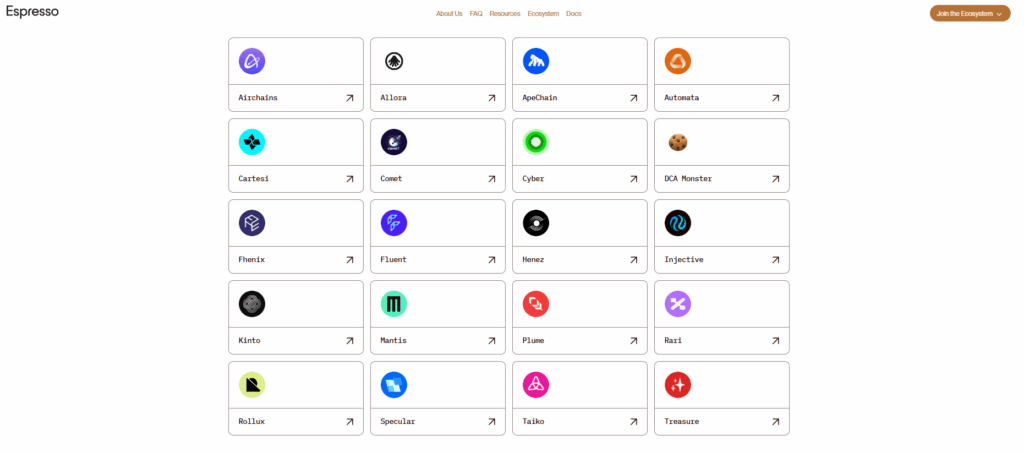This screenshot has height=452, width=1024.
Task: Select the Specular project card
Action: [438, 398]
